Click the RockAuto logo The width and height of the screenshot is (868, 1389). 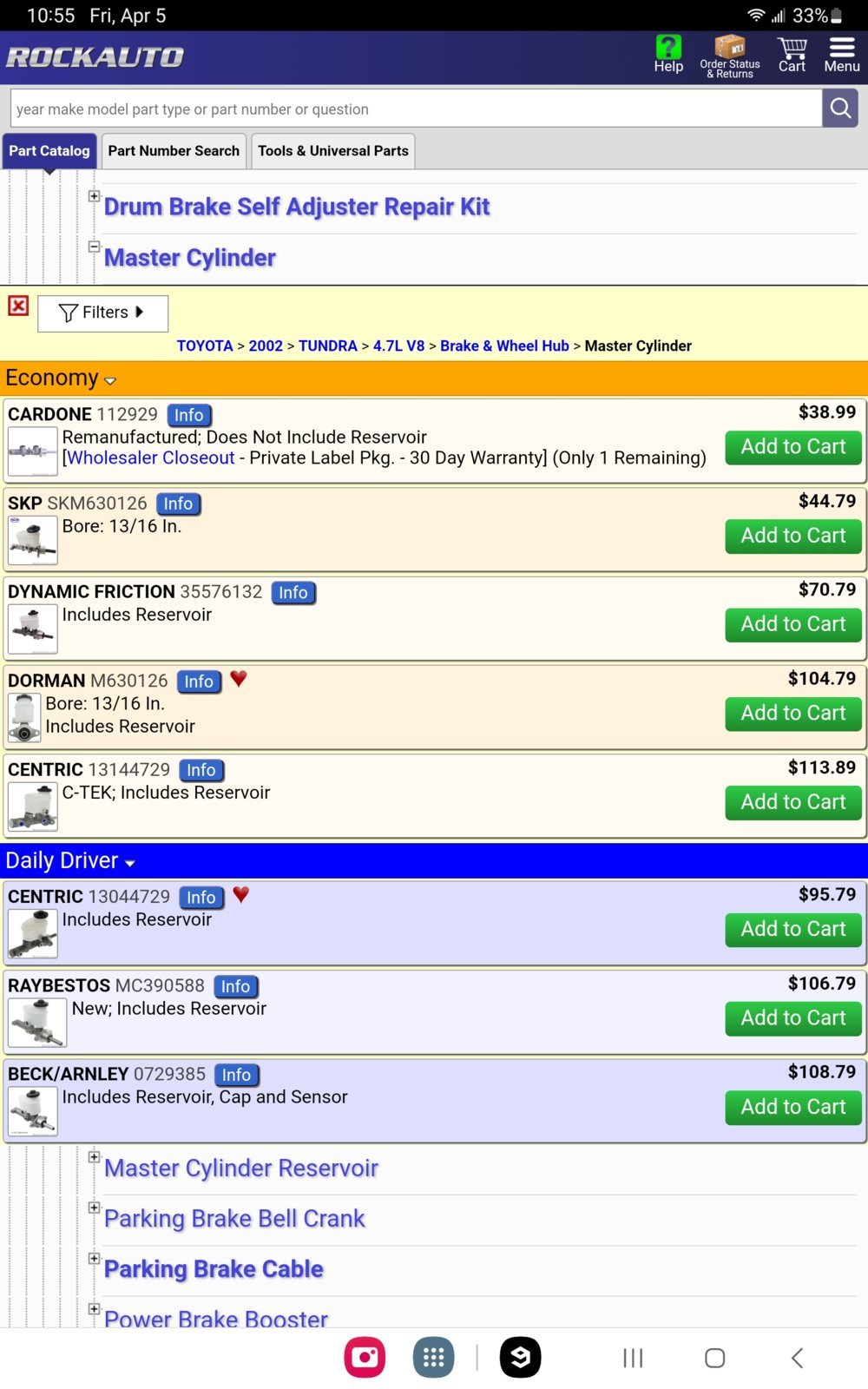tap(95, 57)
